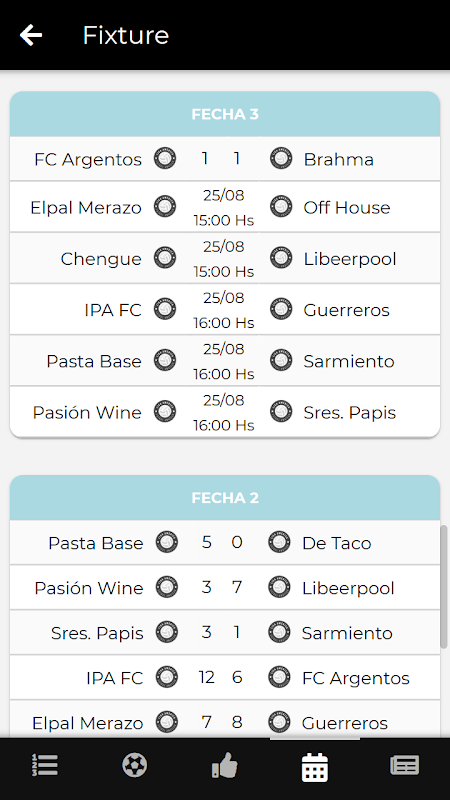The image size is (450, 800).
Task: Click Off House team badge
Action: tap(281, 207)
